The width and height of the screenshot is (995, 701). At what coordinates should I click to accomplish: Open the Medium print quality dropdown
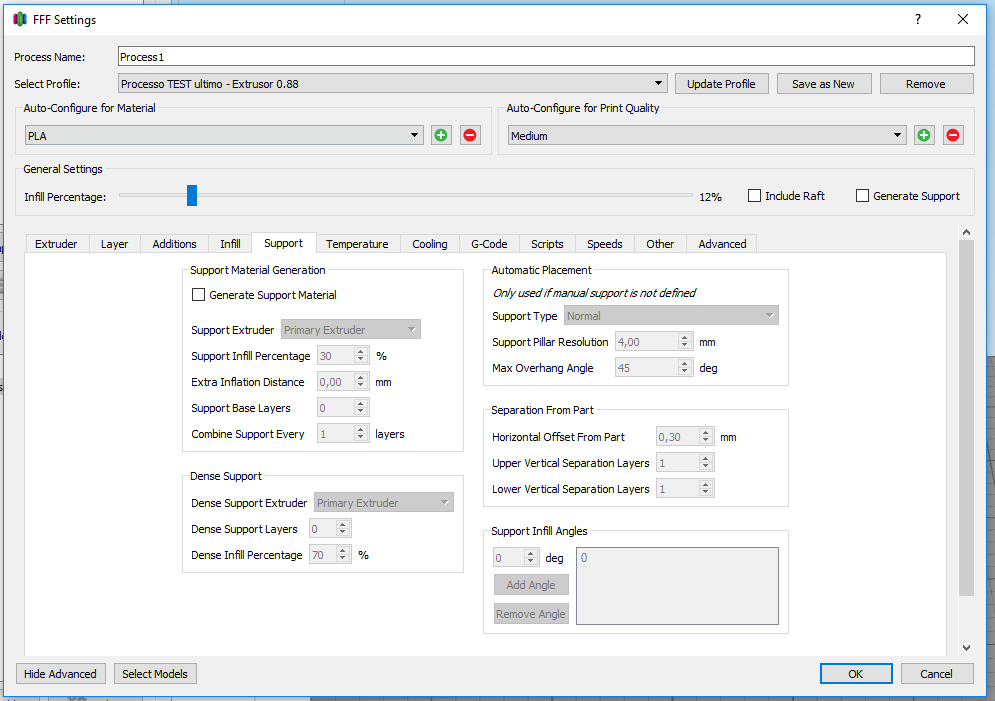[706, 135]
